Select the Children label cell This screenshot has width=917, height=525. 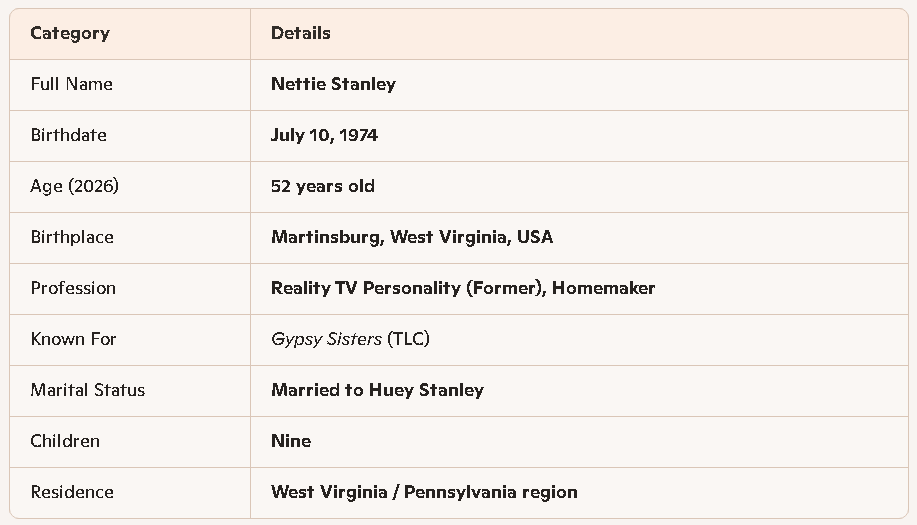click(x=65, y=441)
